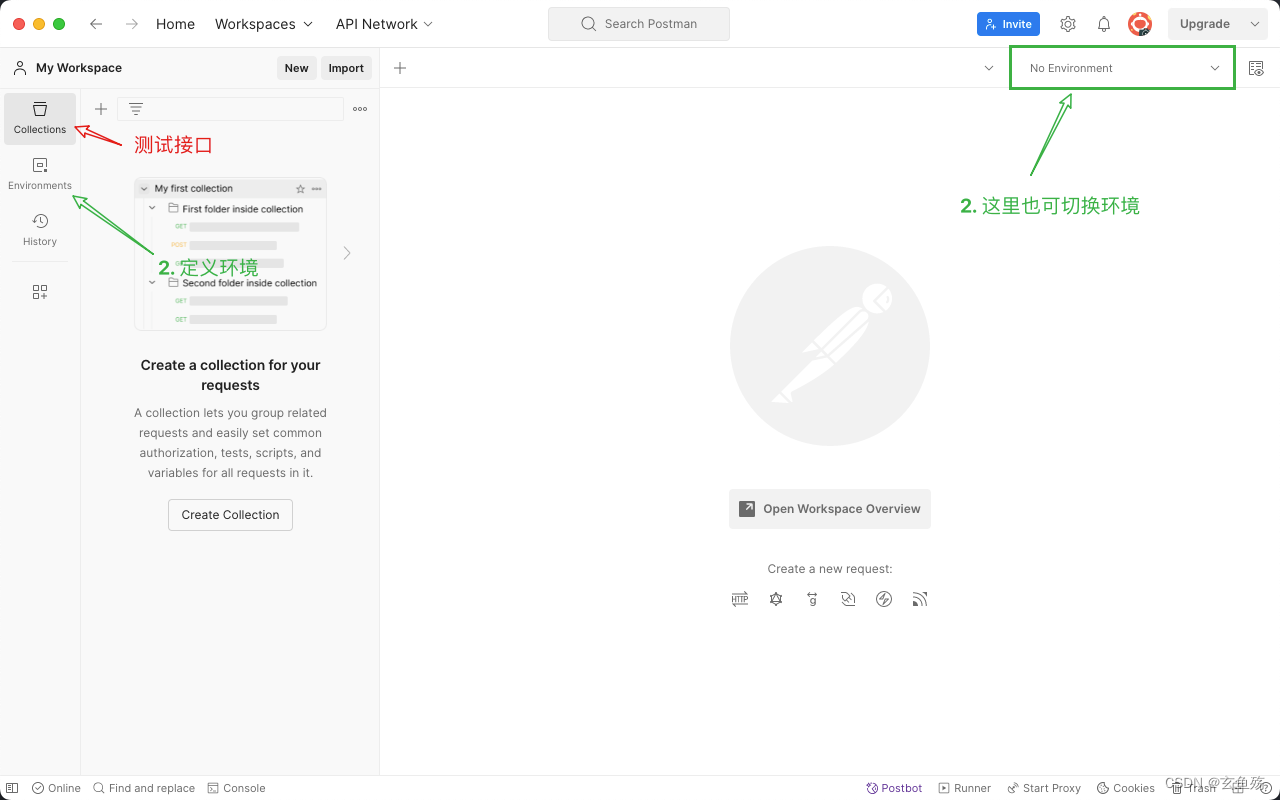Open the History sidebar tab
This screenshot has width=1280, height=800.
point(40,230)
